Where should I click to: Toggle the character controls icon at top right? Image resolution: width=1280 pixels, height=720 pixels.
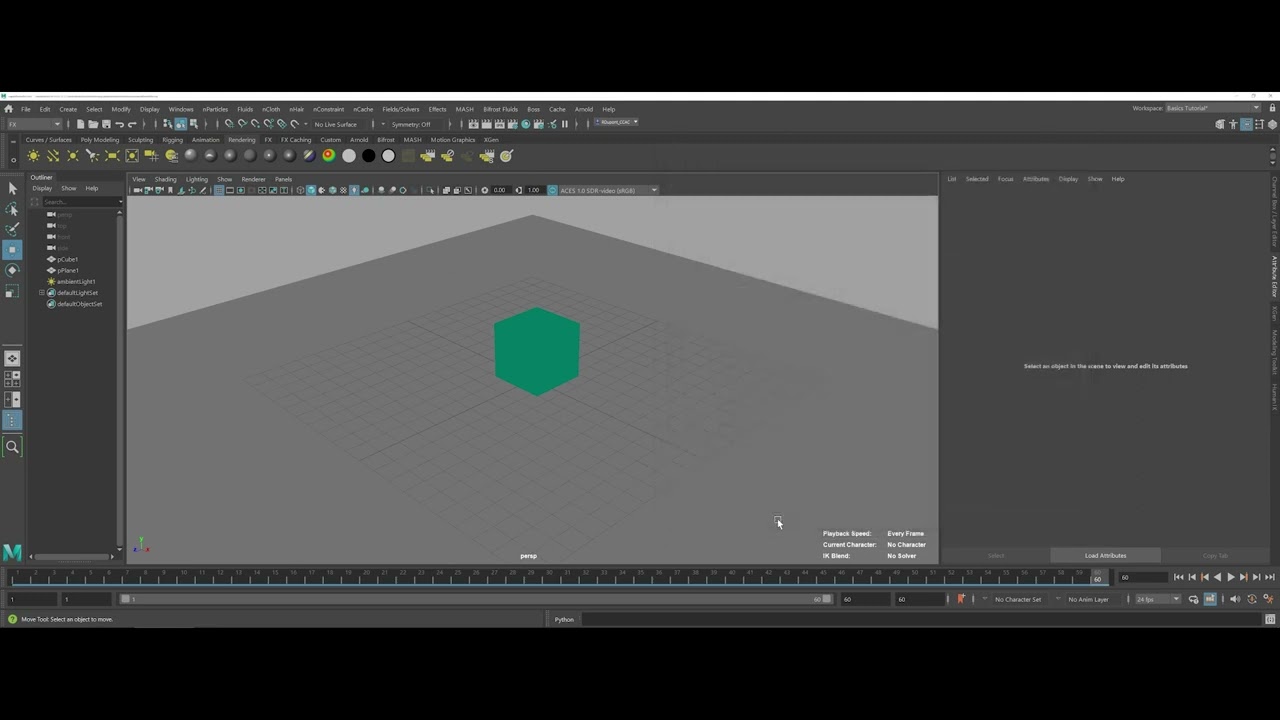(x=1233, y=124)
